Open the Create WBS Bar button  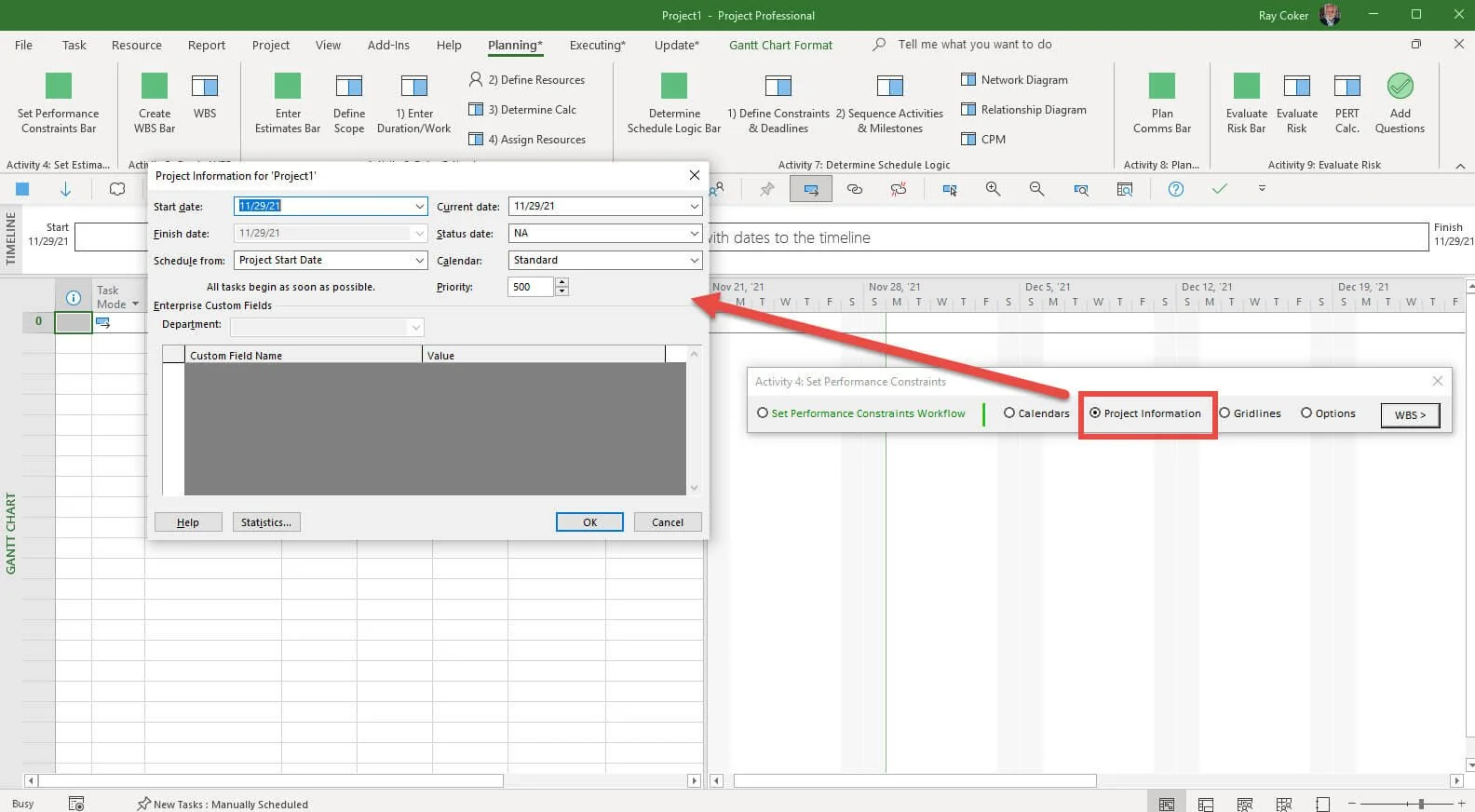155,102
